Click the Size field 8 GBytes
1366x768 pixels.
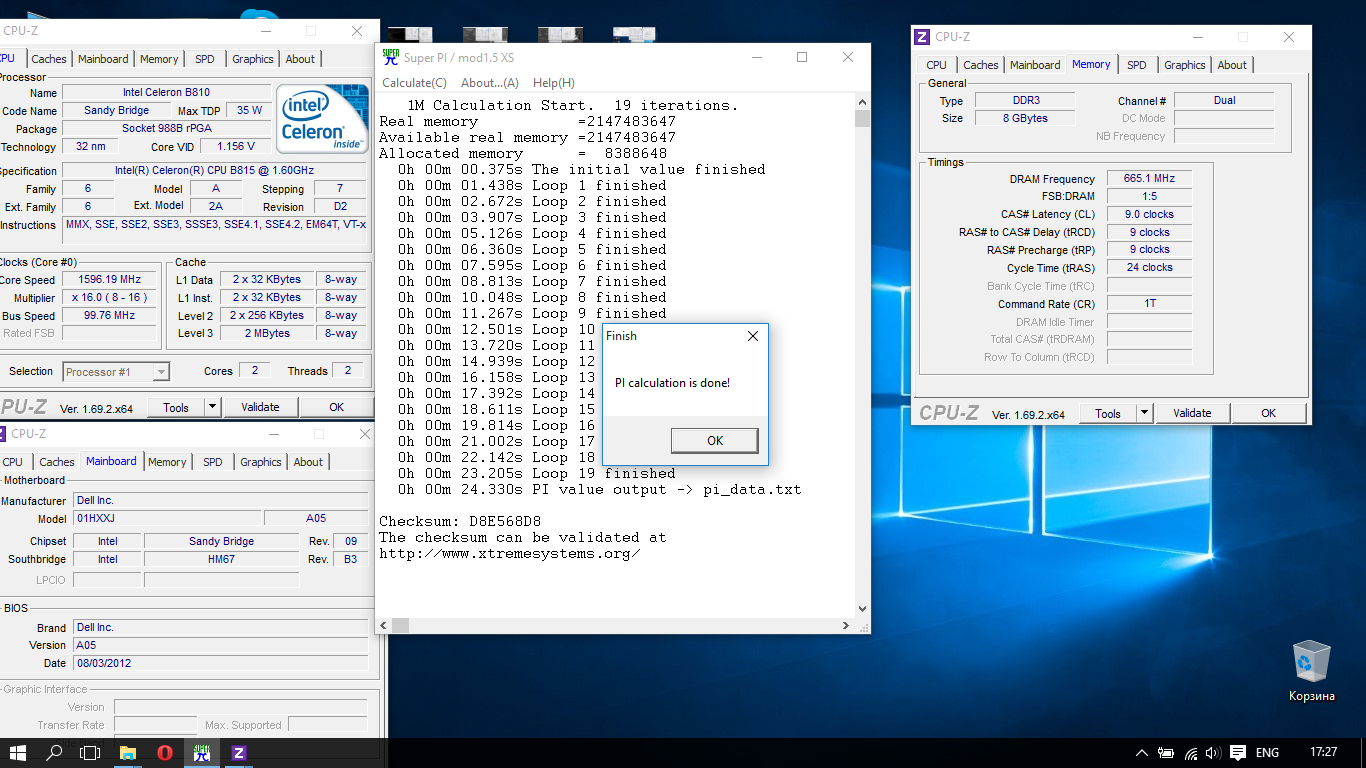(1024, 118)
